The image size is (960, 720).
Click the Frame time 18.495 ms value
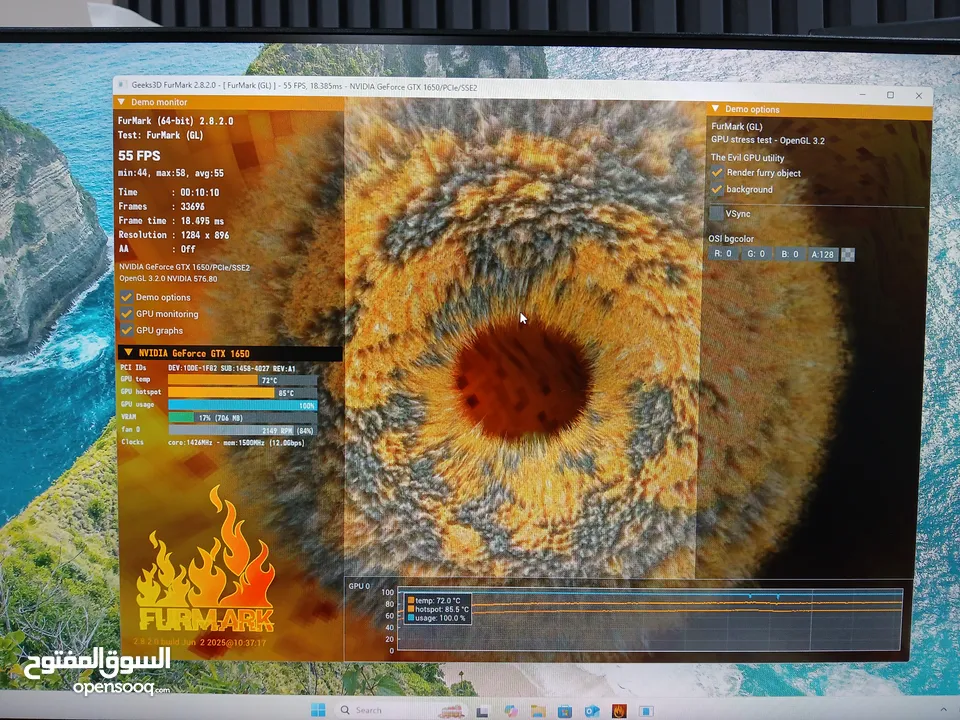pos(202,220)
